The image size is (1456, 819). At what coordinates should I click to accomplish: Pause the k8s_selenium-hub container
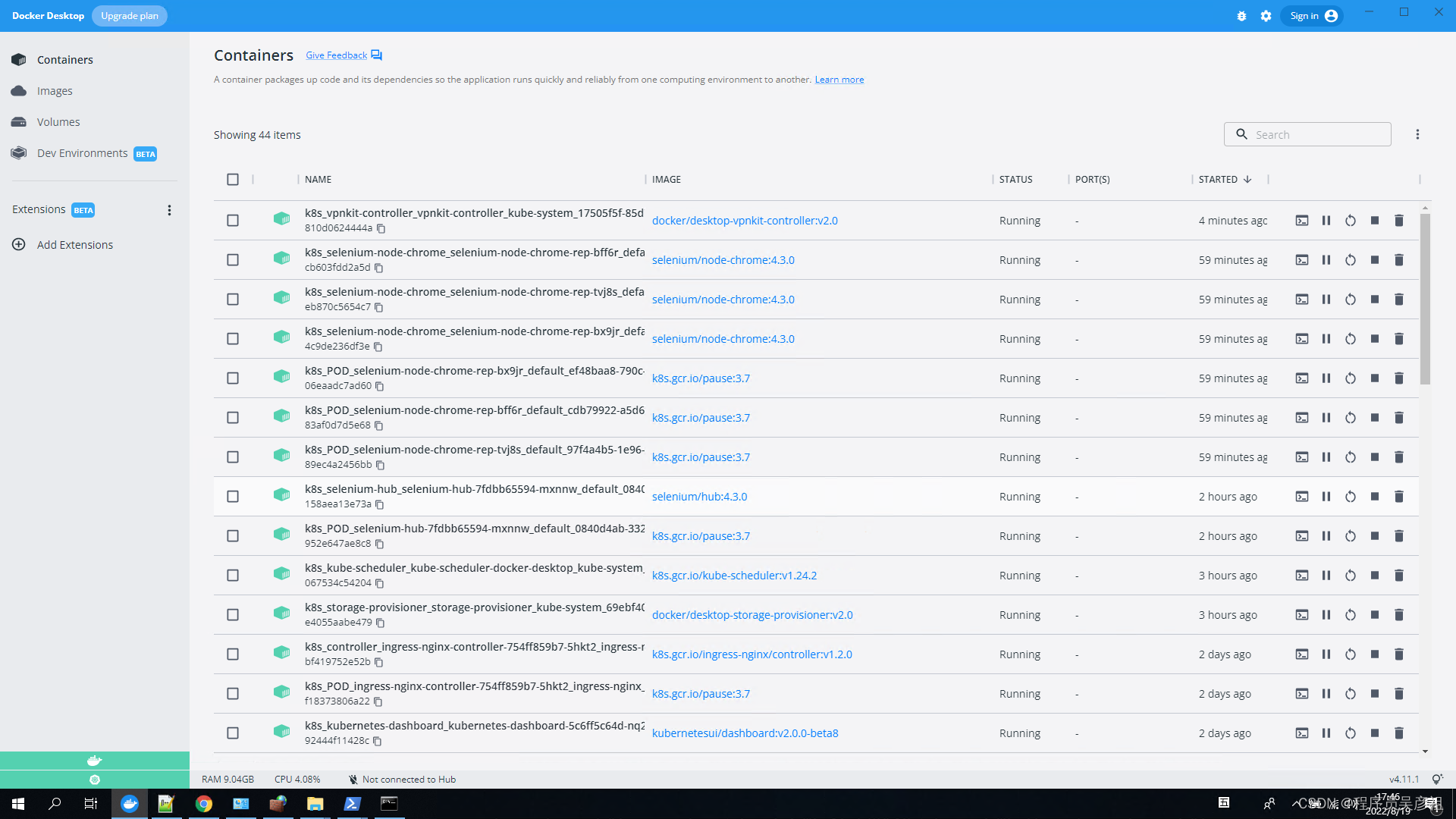click(x=1326, y=497)
